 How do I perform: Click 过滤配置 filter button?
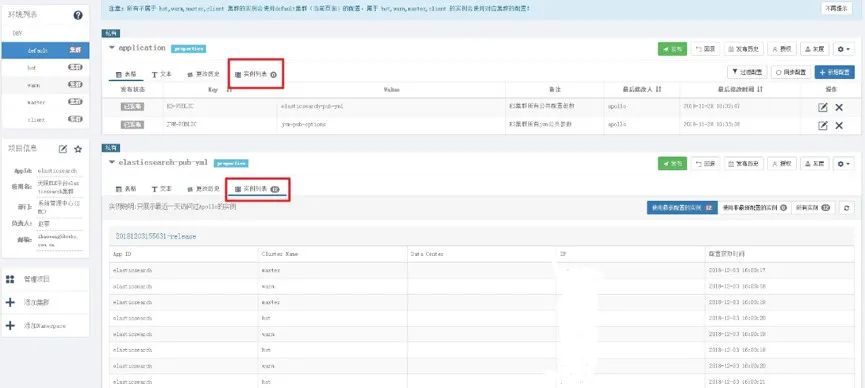point(747,72)
